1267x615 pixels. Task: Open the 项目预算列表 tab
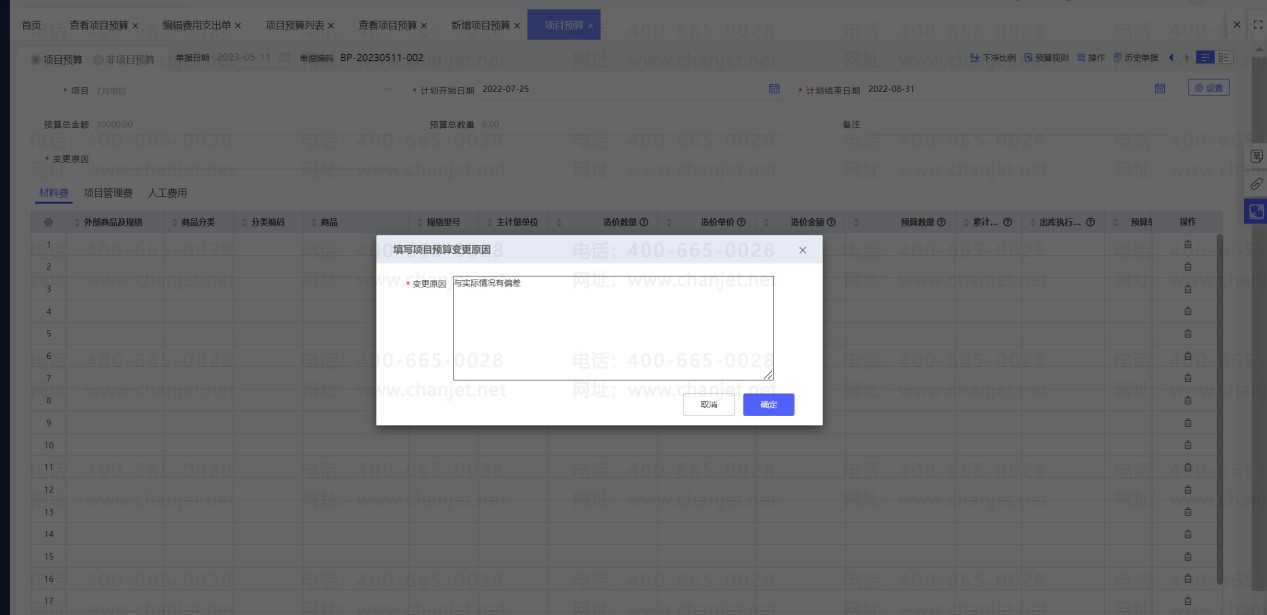[294, 24]
